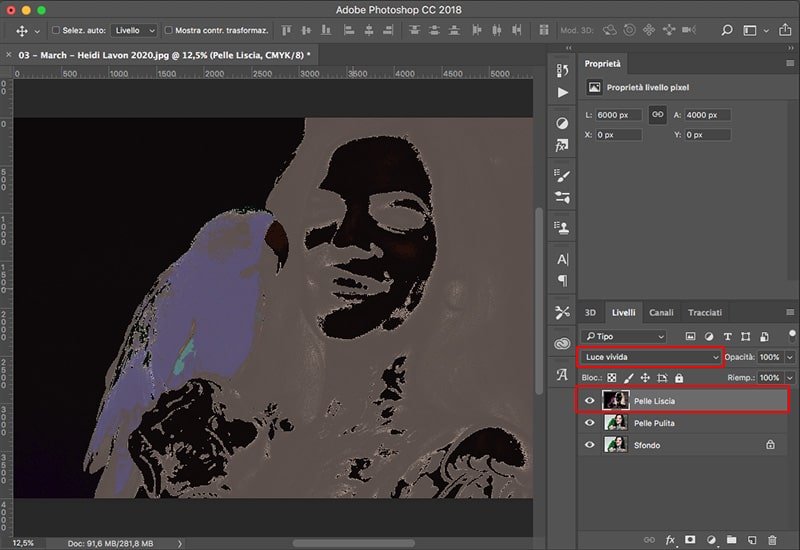The image size is (800, 550).
Task: Hide the Pelle Pulita layer
Action: [x=589, y=423]
